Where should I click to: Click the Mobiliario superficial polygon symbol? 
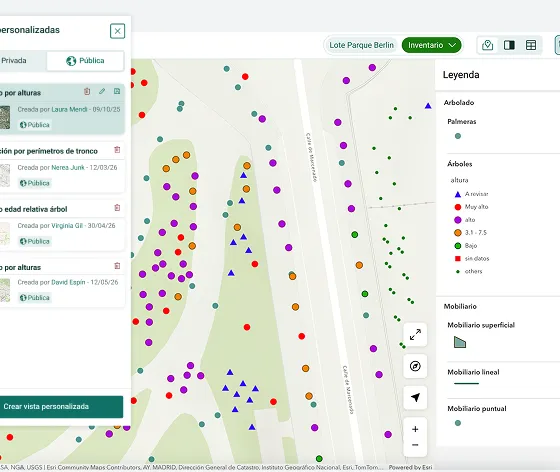click(460, 342)
